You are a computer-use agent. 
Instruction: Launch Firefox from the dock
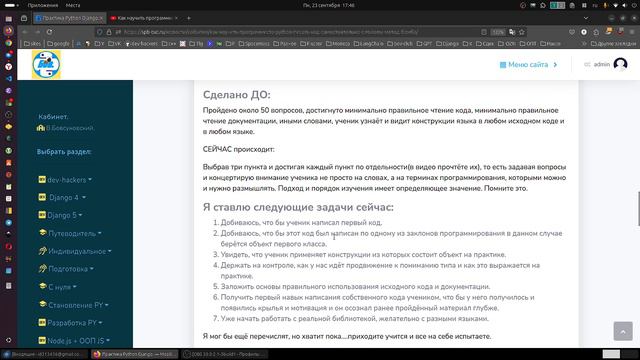pyautogui.click(x=9, y=31)
